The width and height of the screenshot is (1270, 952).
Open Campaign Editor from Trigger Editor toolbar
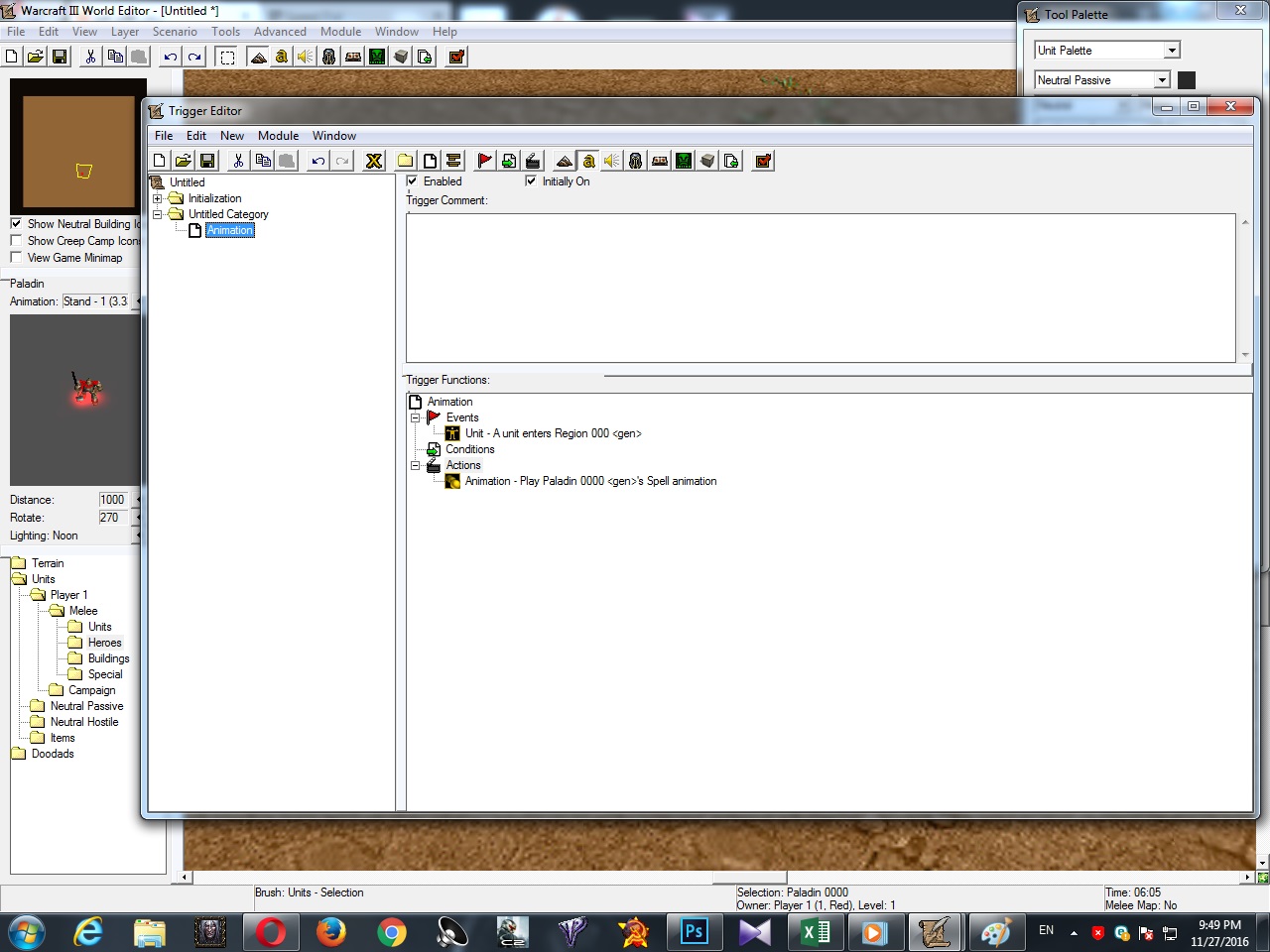point(660,161)
